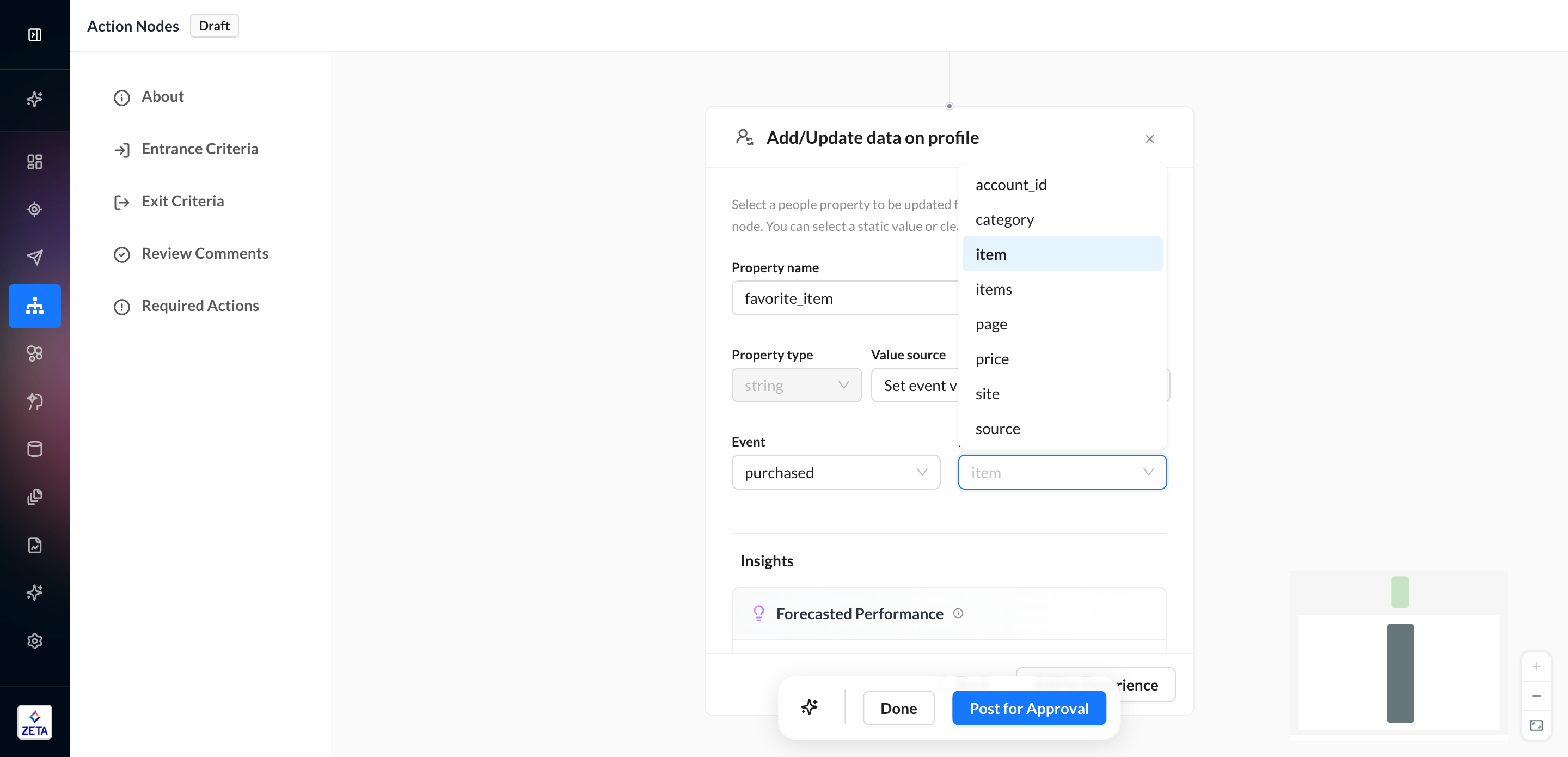
Task: Go to Review Comments section
Action: point(205,253)
